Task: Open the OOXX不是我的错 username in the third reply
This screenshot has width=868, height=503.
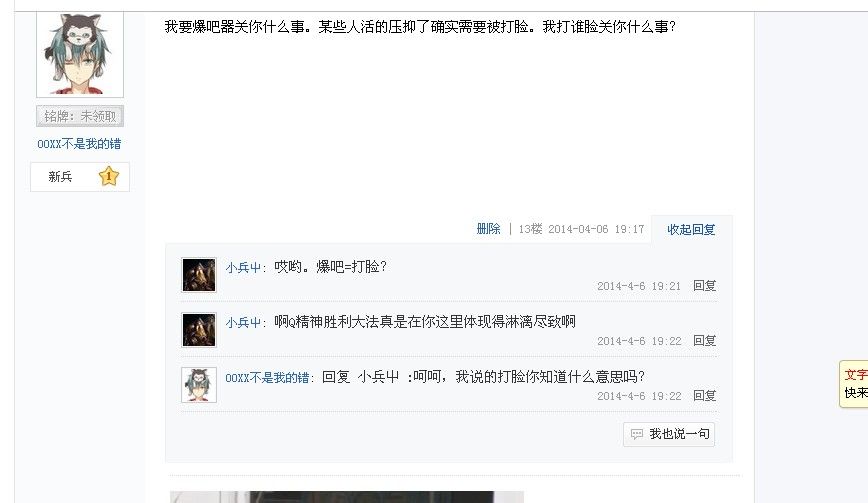Action: pos(267,377)
